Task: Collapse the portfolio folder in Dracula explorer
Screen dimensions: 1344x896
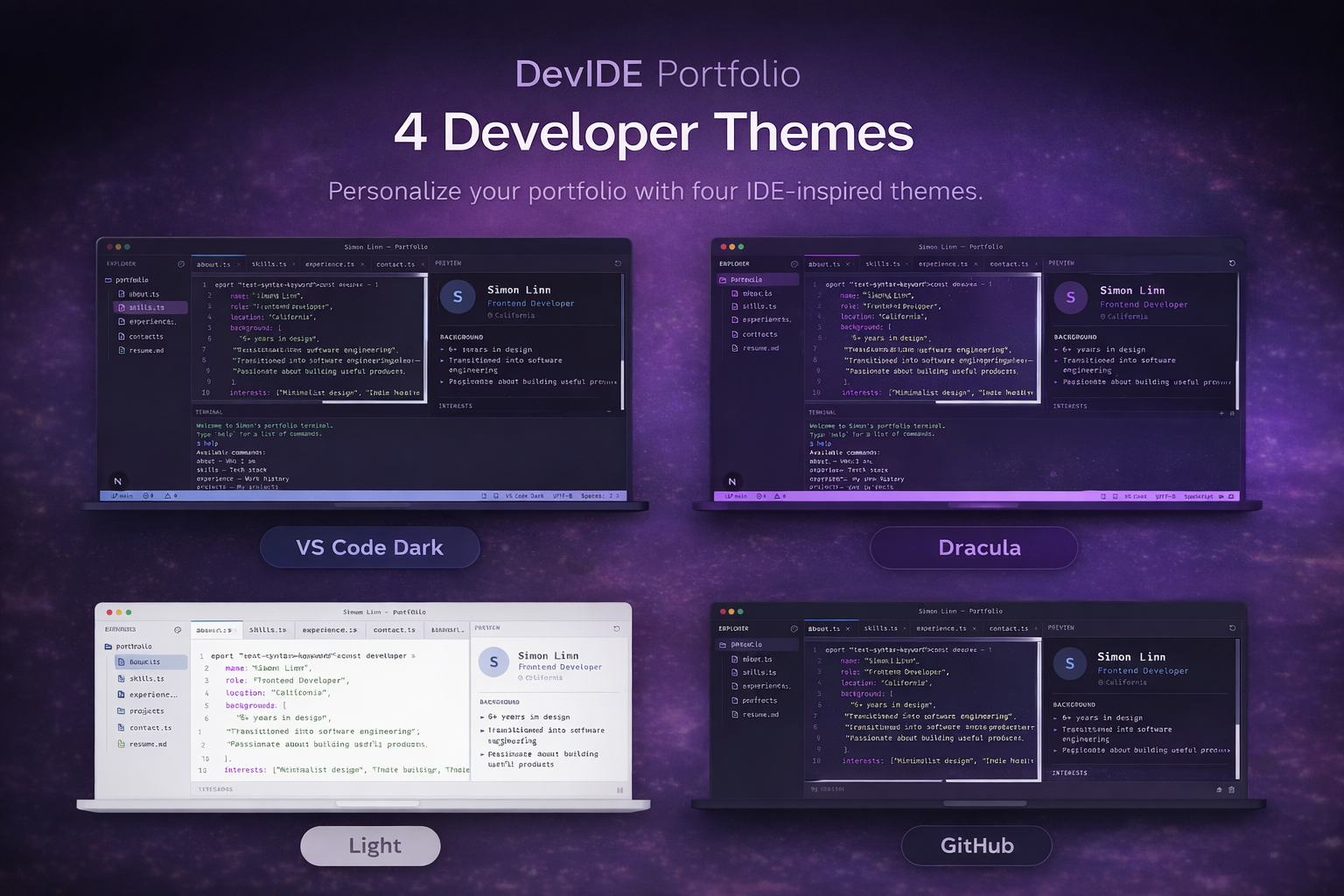Action: point(724,280)
